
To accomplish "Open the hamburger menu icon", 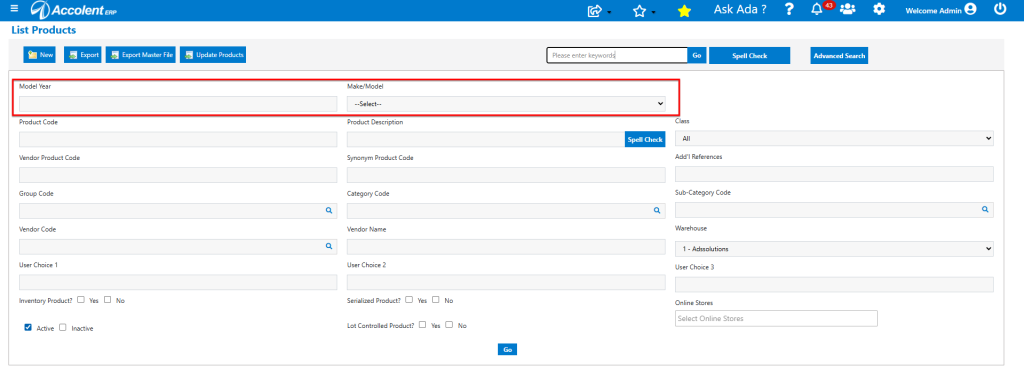I will (14, 9).
